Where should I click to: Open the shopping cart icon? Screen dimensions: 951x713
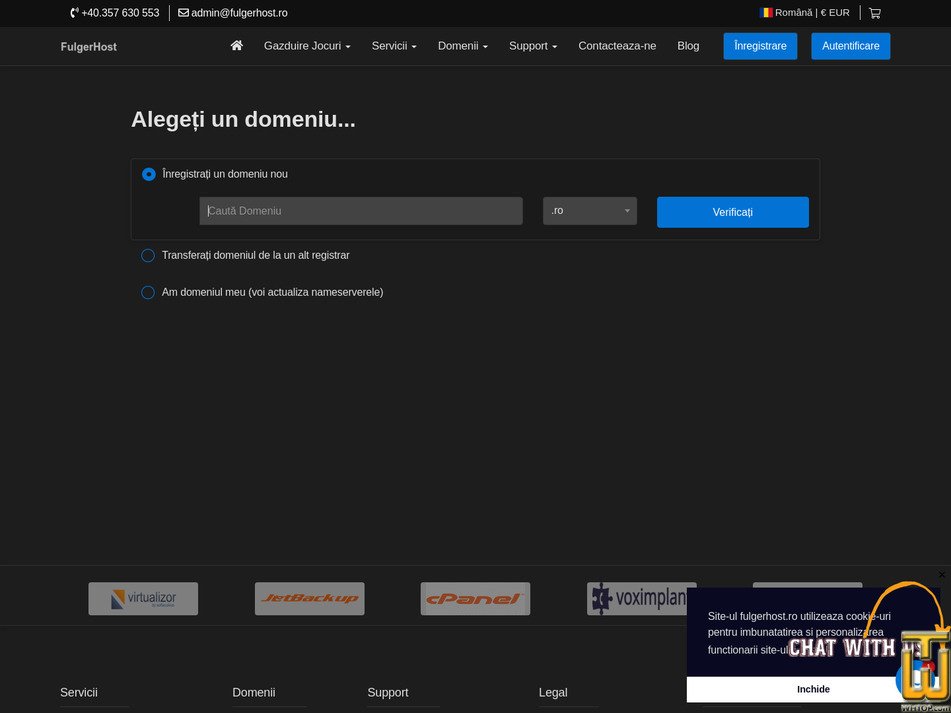874,13
